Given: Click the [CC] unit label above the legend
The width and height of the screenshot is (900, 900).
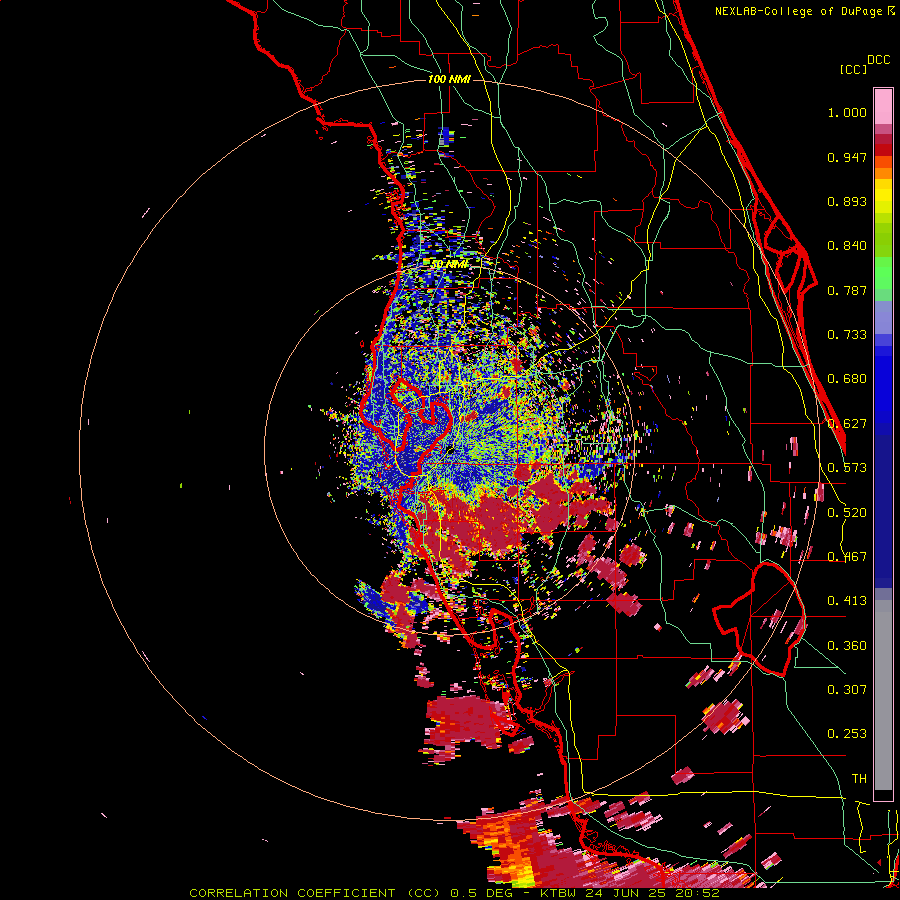Looking at the screenshot, I should 853,69.
